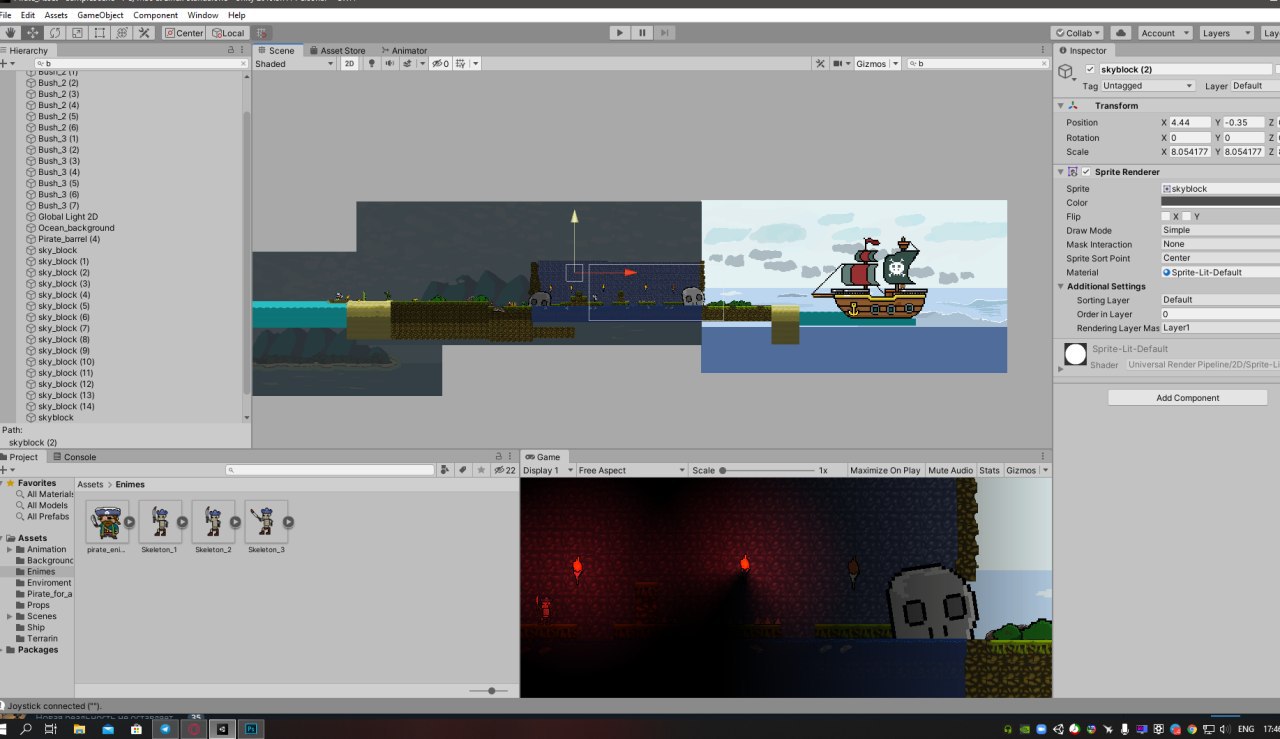Image resolution: width=1280 pixels, height=739 pixels.
Task: Open custom editor tools icon
Action: tap(144, 33)
